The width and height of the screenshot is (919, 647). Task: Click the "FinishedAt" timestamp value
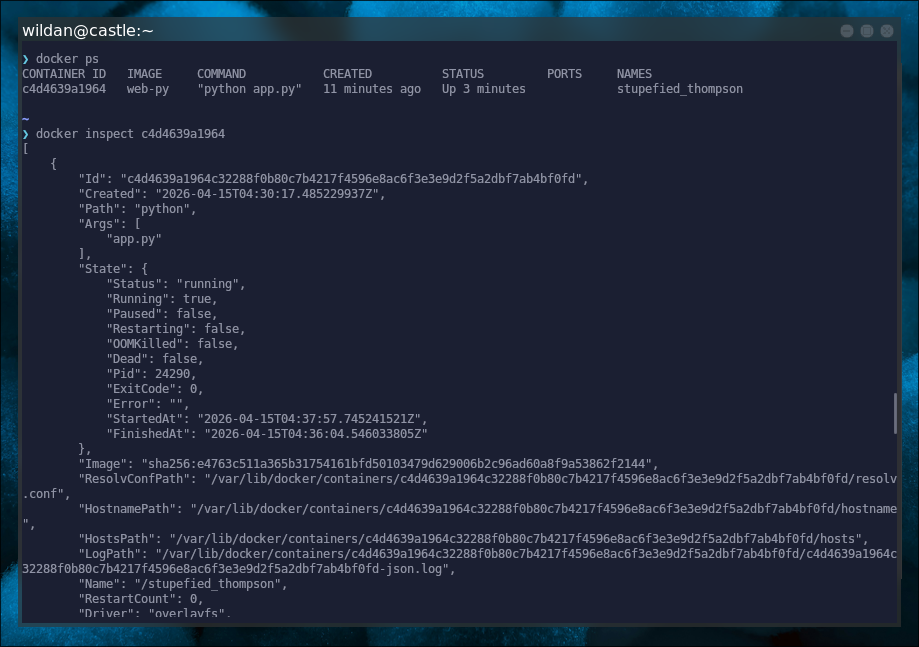click(315, 434)
